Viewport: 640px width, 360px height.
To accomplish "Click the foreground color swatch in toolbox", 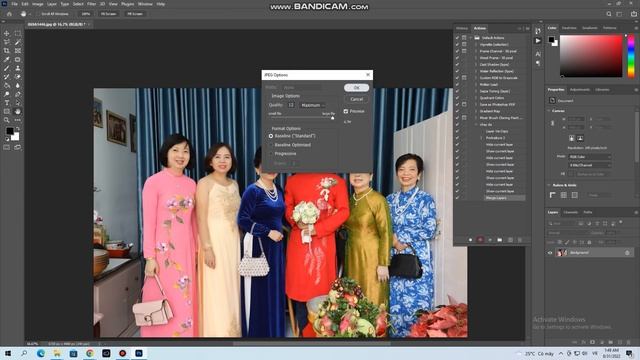I will tap(9, 131).
